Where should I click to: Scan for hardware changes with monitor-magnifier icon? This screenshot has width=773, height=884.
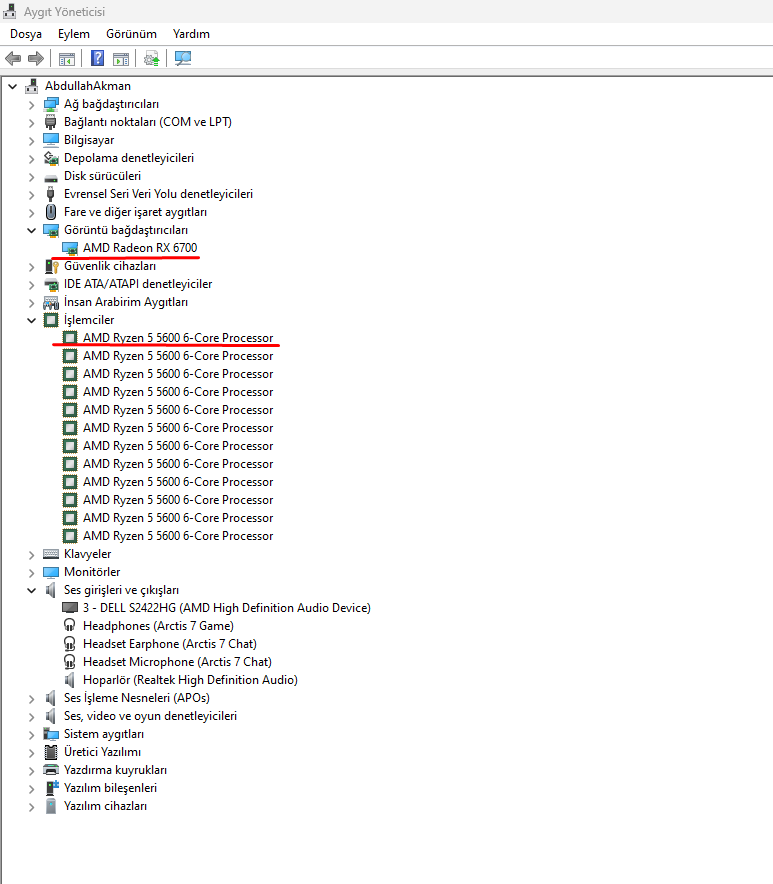183,58
